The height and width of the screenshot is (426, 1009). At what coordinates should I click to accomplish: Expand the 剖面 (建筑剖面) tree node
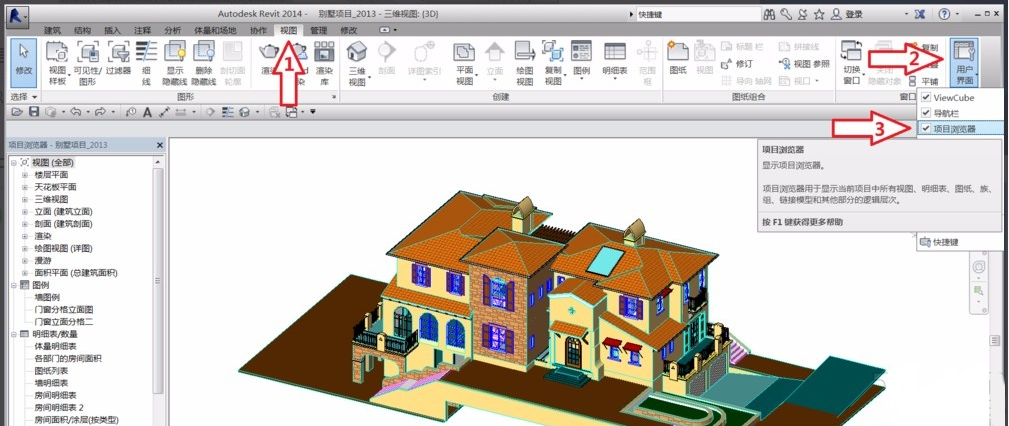(x=25, y=224)
